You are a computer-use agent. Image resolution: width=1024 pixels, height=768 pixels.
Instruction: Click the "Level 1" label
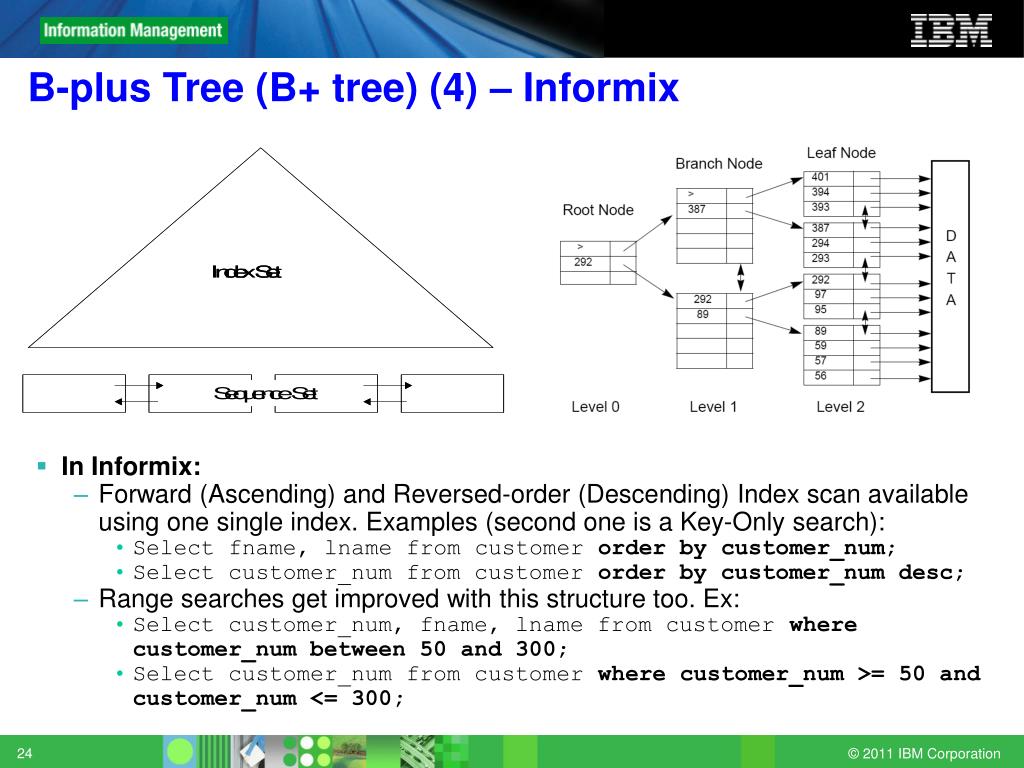713,407
